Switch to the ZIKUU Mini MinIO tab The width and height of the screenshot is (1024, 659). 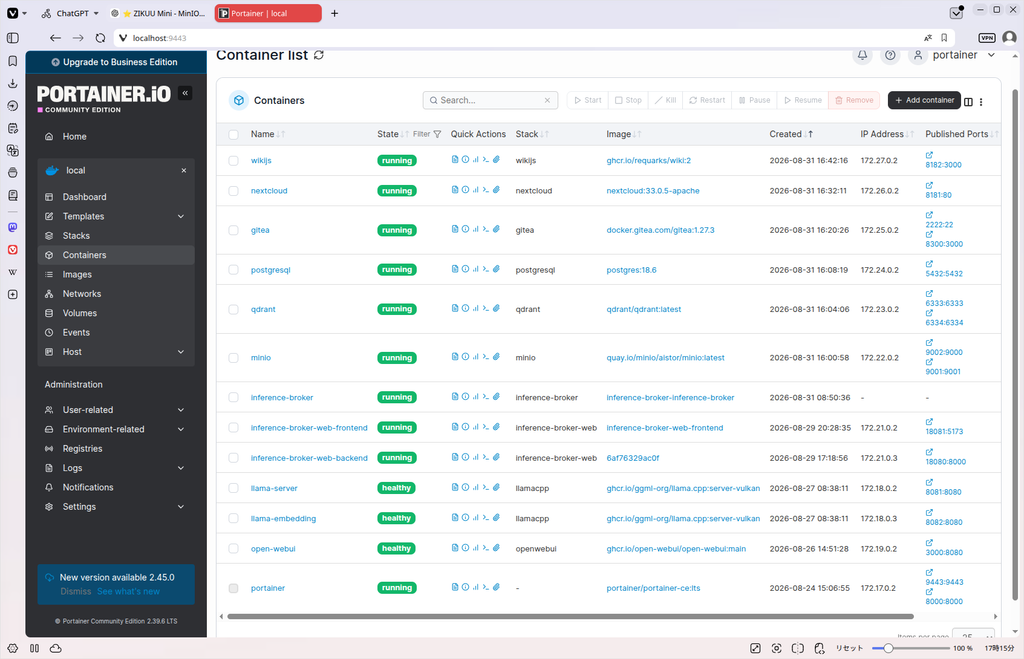tap(158, 13)
